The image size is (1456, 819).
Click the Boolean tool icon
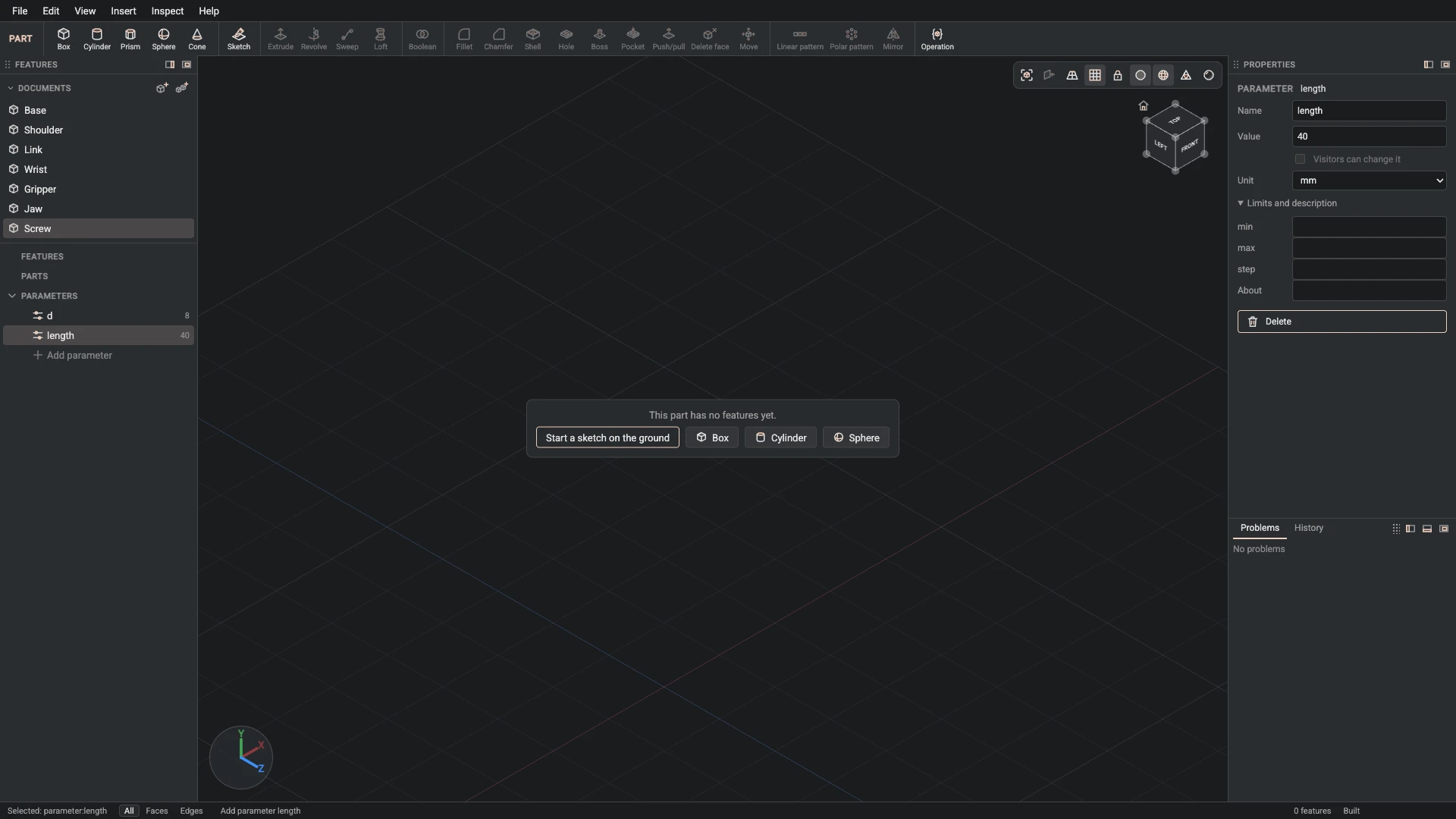[x=422, y=39]
